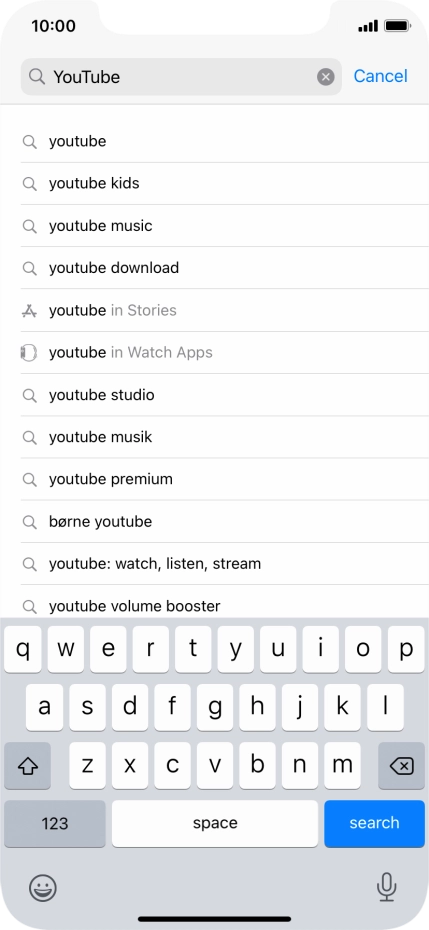Tap the magnifier icon in search field
The height and width of the screenshot is (930, 429).
pos(37,77)
